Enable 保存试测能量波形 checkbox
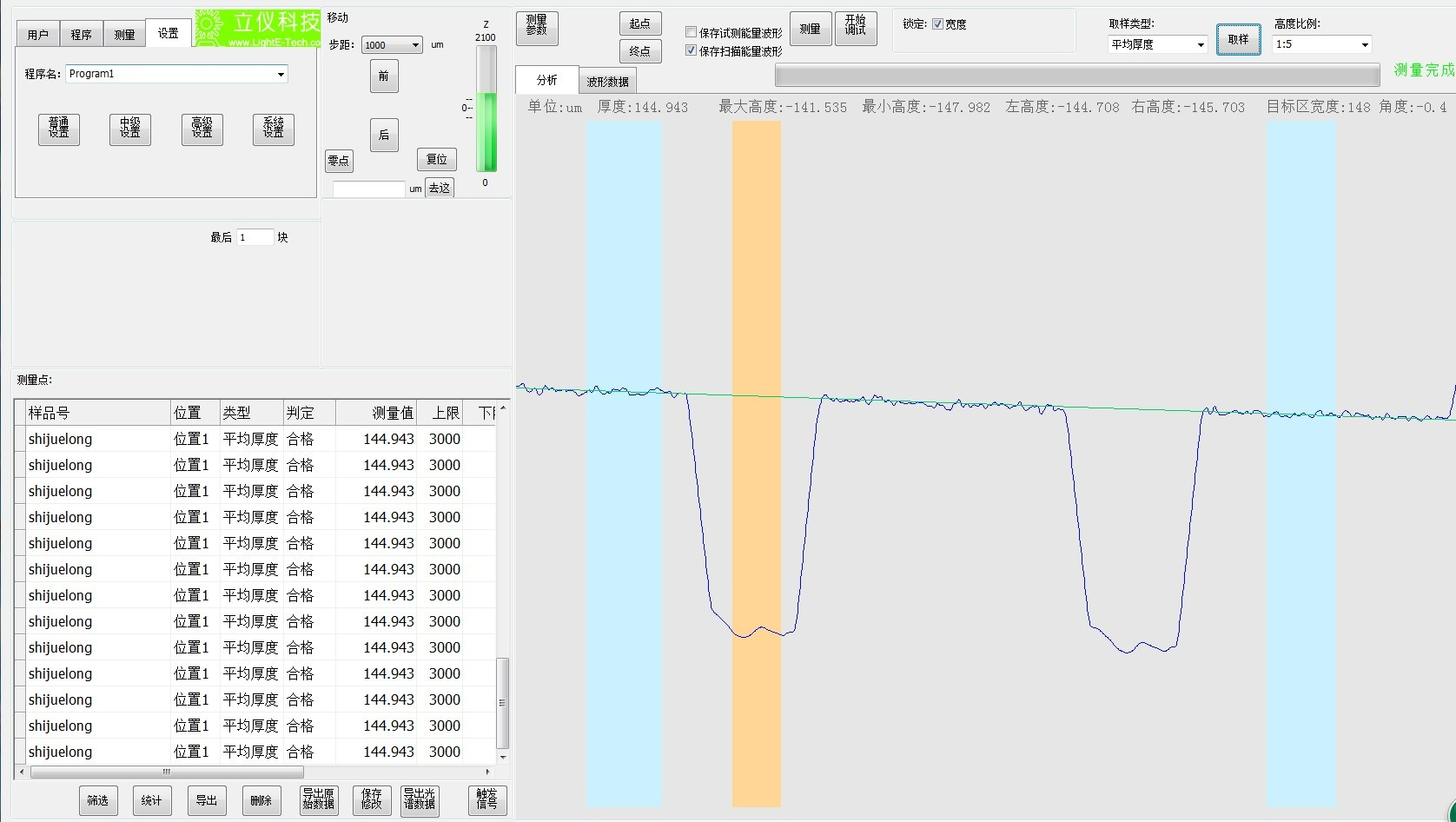This screenshot has height=822, width=1456. coord(692,32)
